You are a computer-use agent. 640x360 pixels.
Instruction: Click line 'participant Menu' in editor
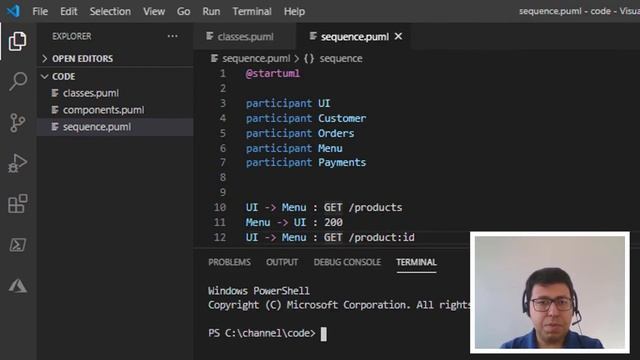[x=294, y=148]
